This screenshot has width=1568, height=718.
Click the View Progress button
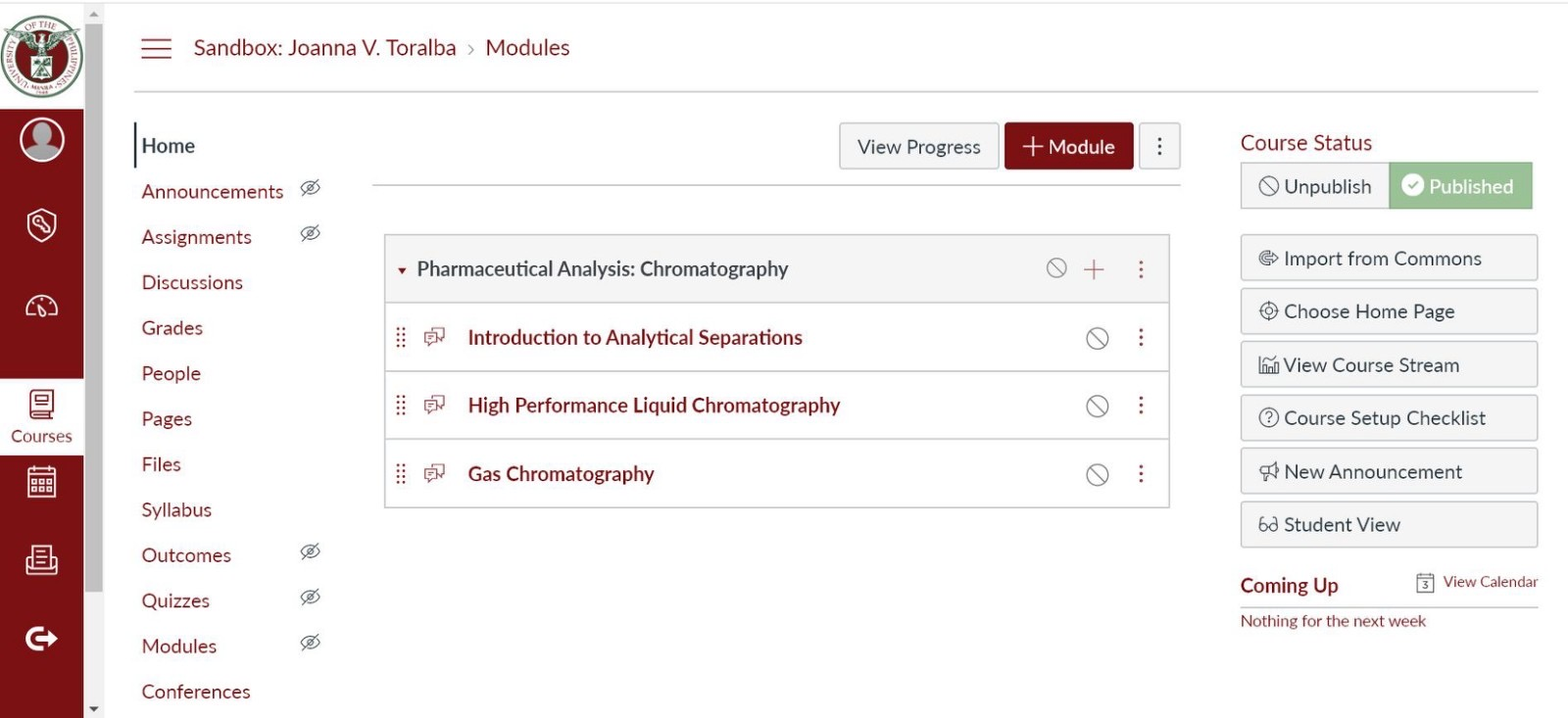(918, 147)
